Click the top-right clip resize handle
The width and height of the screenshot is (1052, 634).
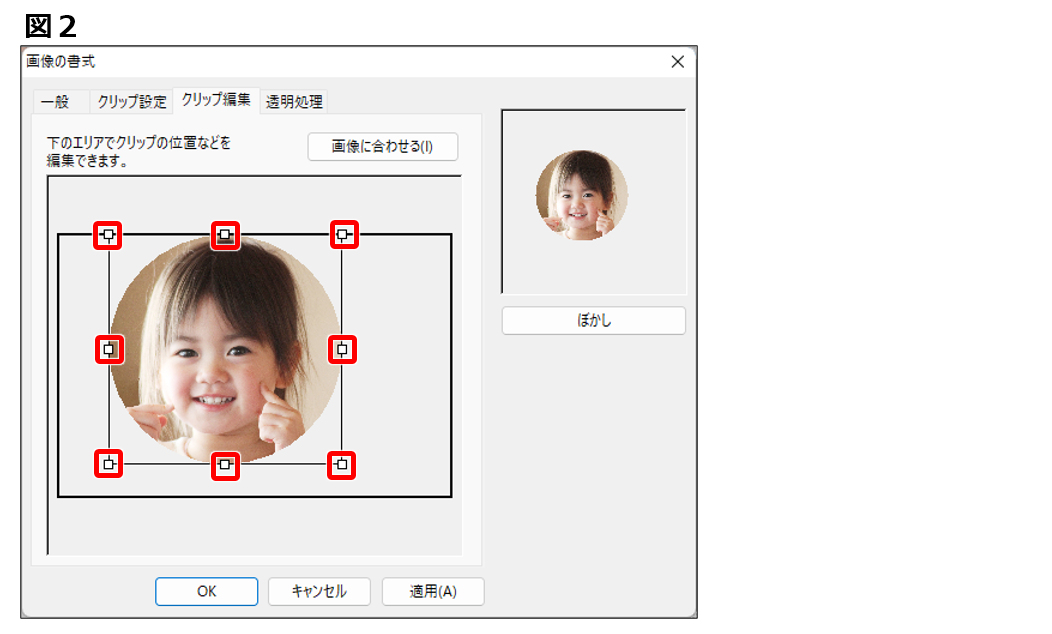pos(344,235)
